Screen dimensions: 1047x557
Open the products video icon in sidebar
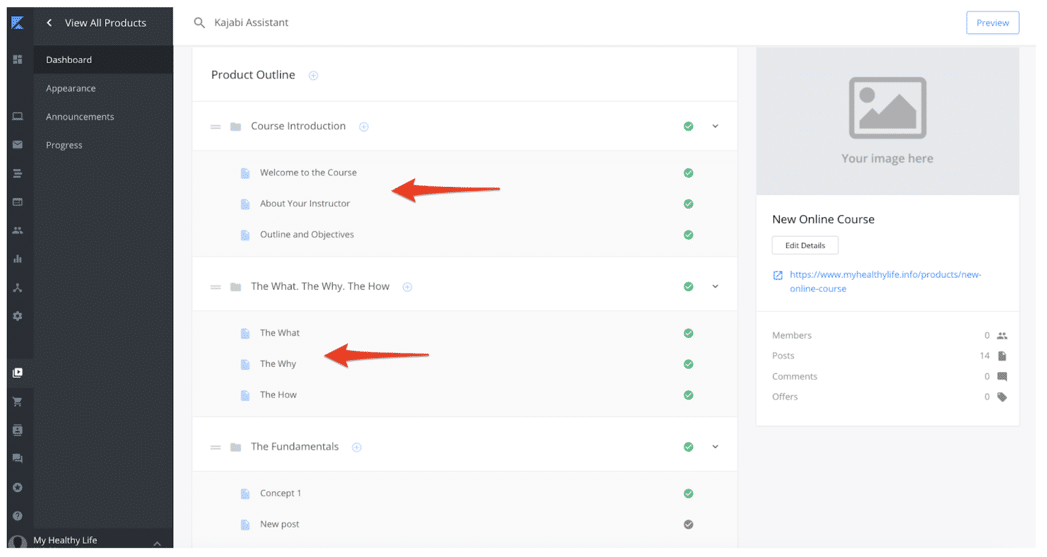tap(17, 373)
